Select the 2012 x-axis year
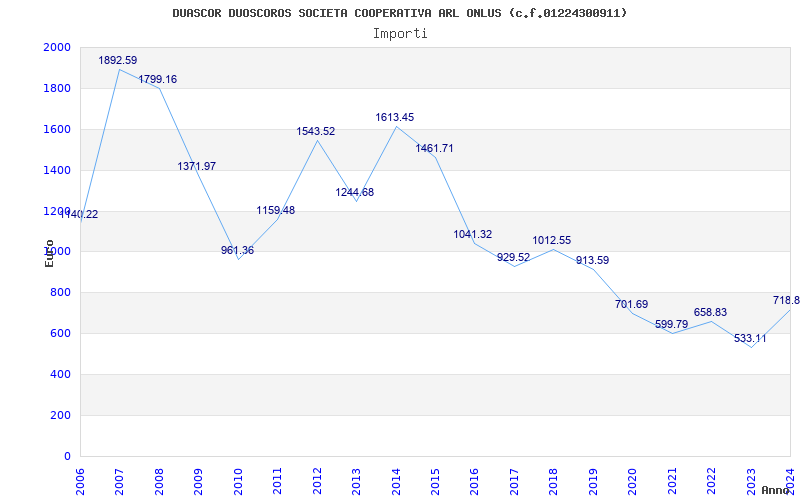The image size is (800, 500). pos(316,481)
